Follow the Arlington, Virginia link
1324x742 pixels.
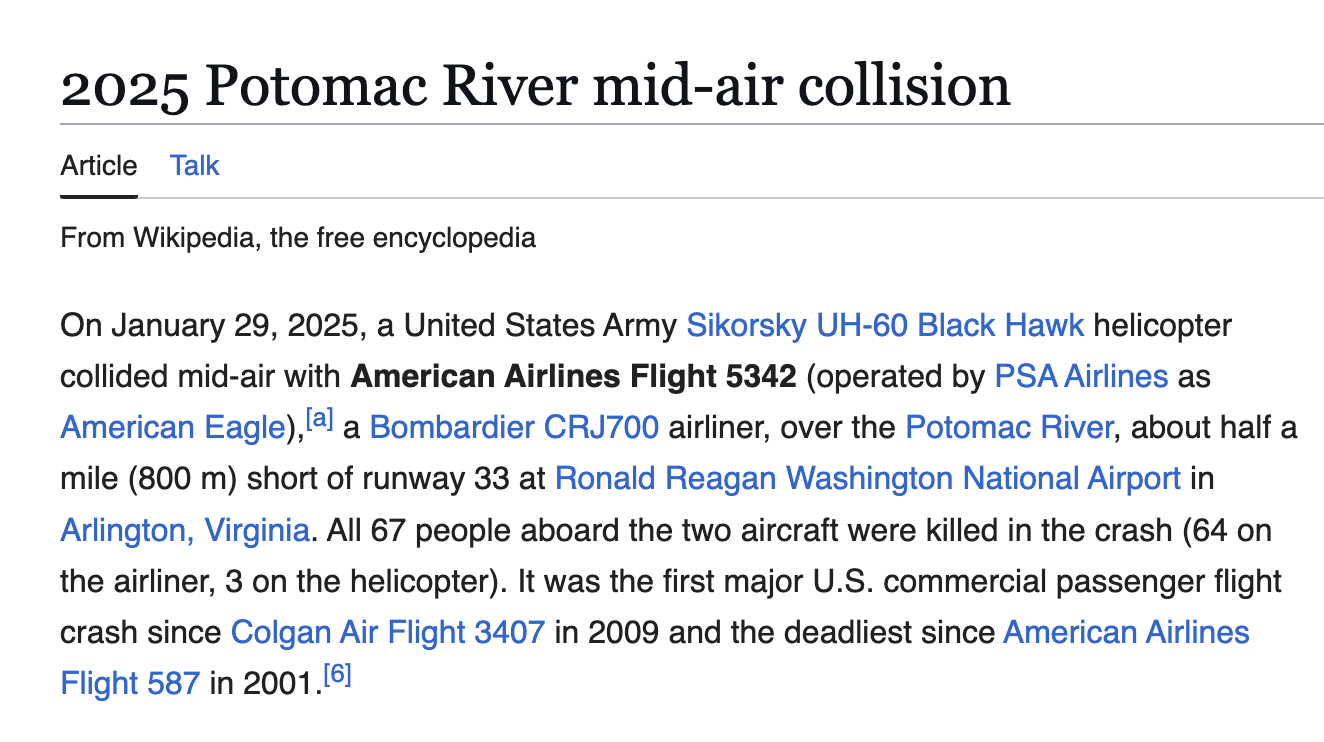tap(185, 530)
